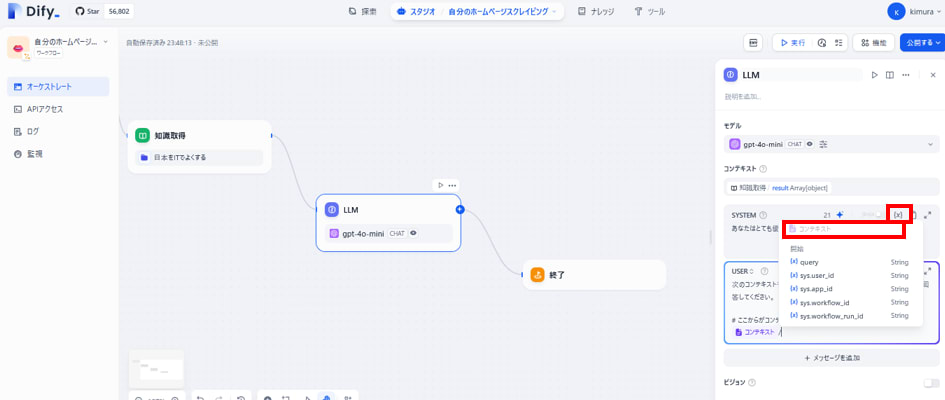Expand the USER prompt editor fullscreen
The image size is (945, 400).
point(928,271)
